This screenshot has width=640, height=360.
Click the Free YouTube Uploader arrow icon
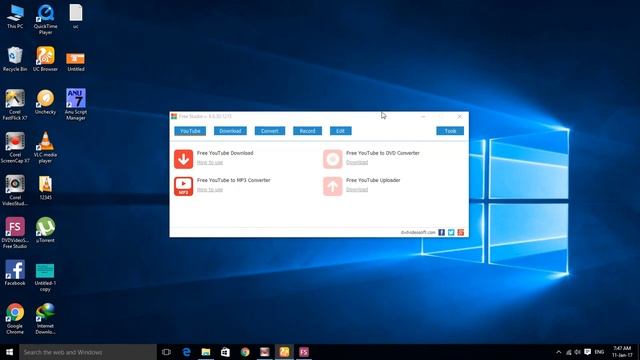[333, 186]
